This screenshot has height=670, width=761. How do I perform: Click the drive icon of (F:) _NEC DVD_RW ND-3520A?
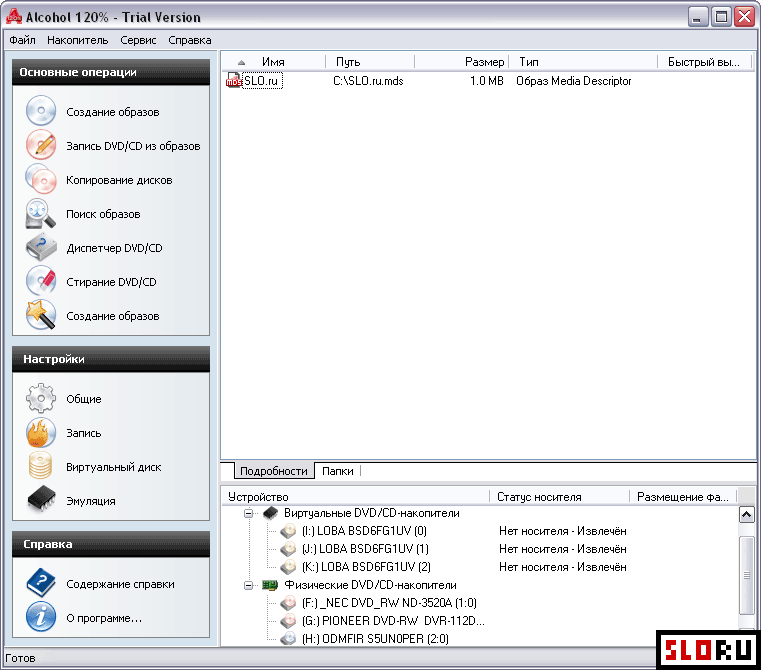(x=288, y=603)
